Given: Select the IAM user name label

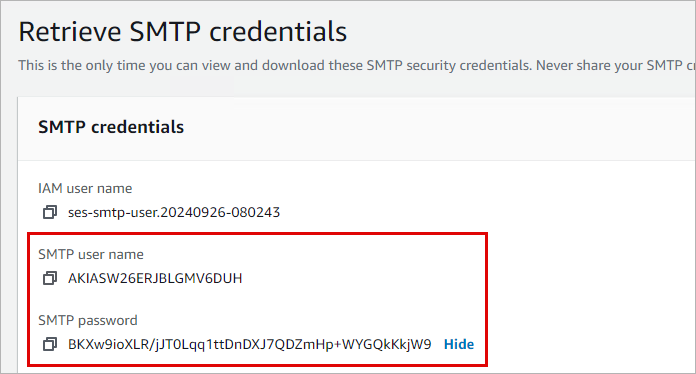Looking at the screenshot, I should pos(85,189).
